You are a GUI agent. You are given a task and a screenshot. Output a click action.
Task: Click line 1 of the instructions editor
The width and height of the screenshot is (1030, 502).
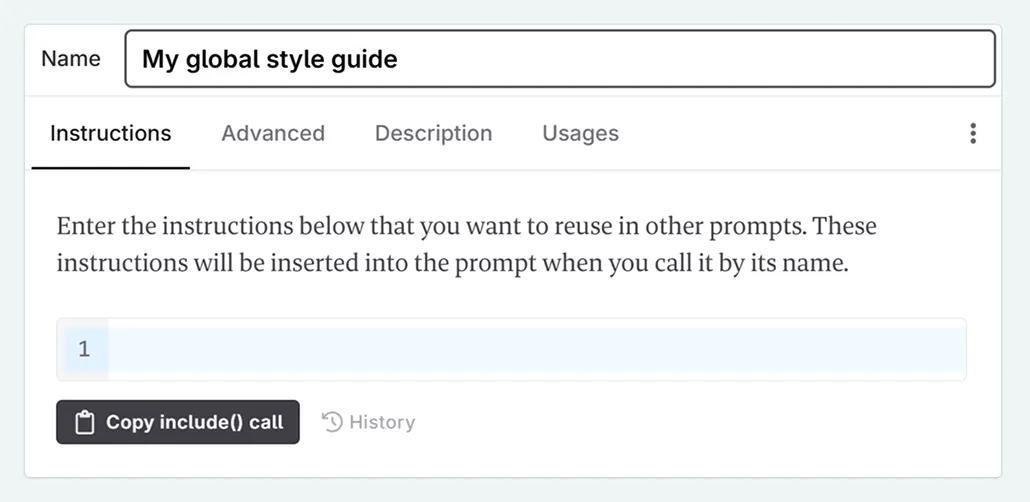pos(500,350)
